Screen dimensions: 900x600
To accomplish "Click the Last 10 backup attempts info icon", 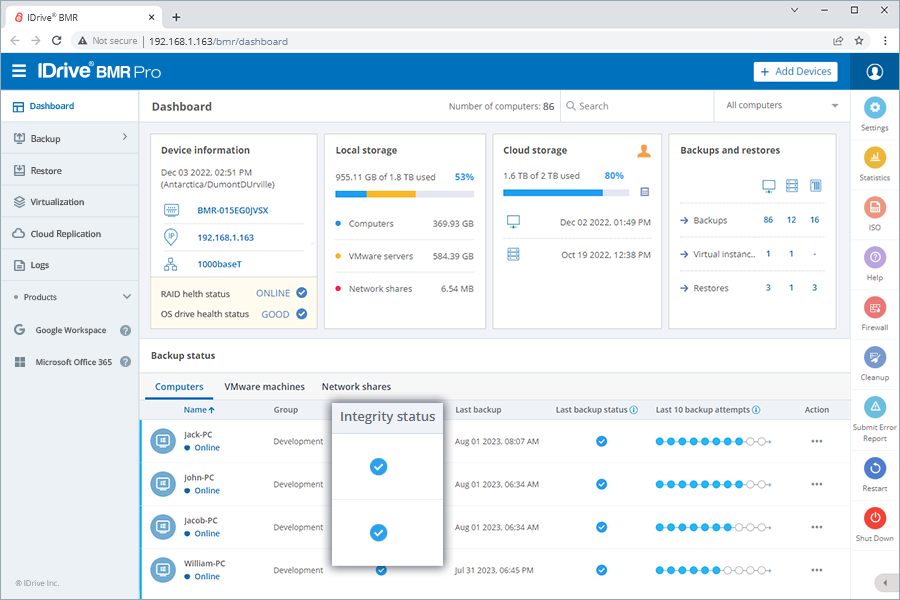I will pos(756,410).
